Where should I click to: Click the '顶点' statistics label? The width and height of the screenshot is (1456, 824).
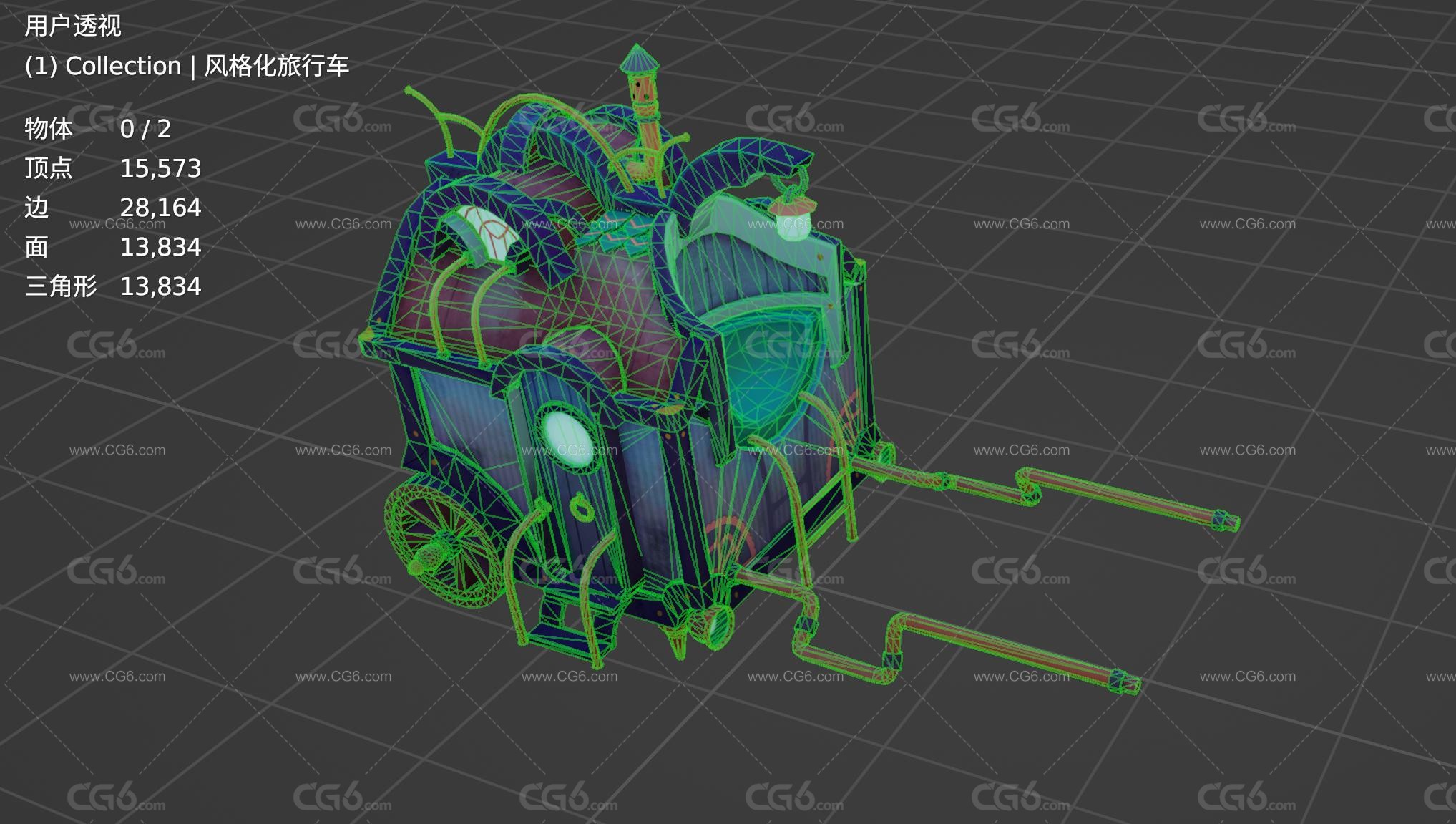pos(49,168)
